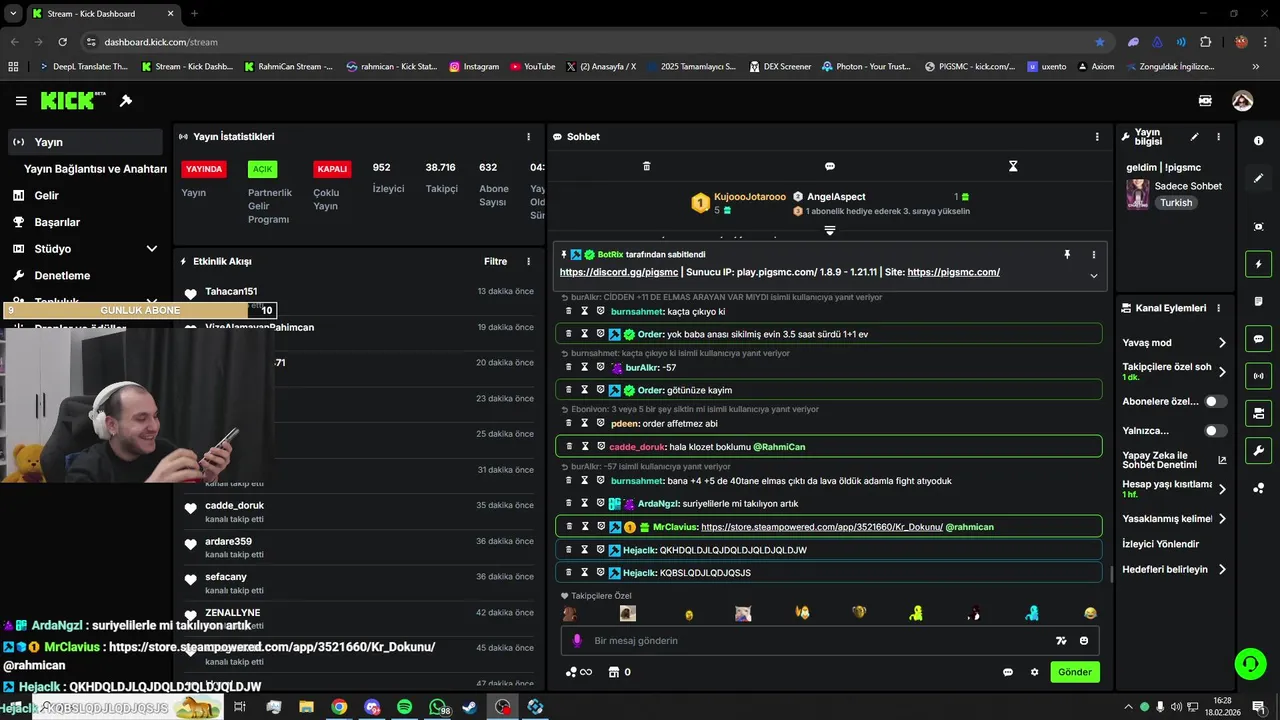
Task: Open Yavaş mod settings arrow
Action: (x=1222, y=343)
